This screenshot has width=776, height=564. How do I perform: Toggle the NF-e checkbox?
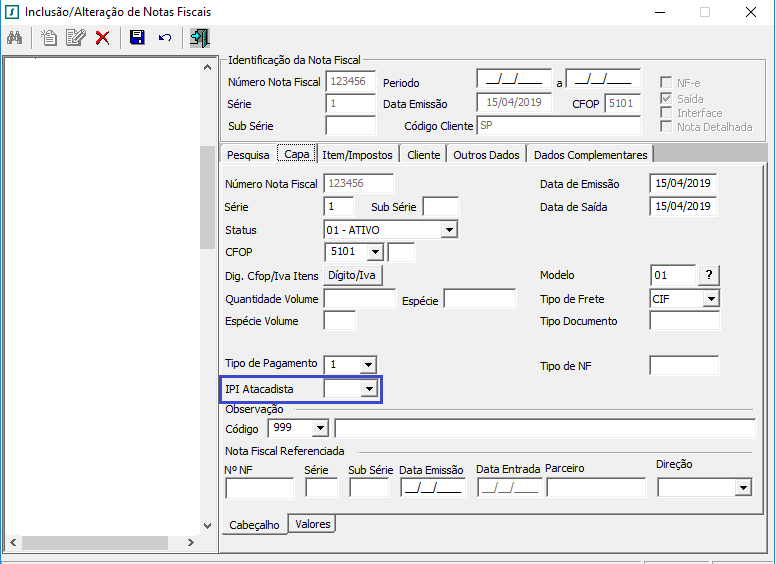click(666, 83)
